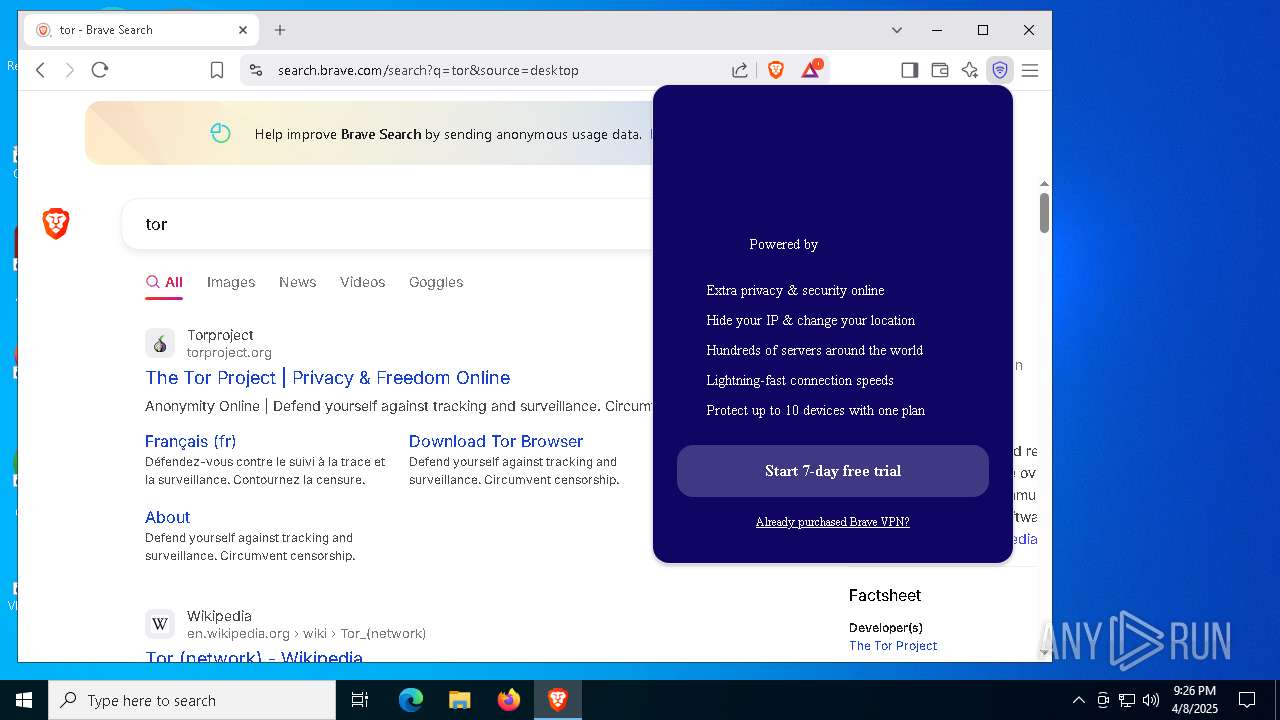Switch to the Images tab

[231, 282]
